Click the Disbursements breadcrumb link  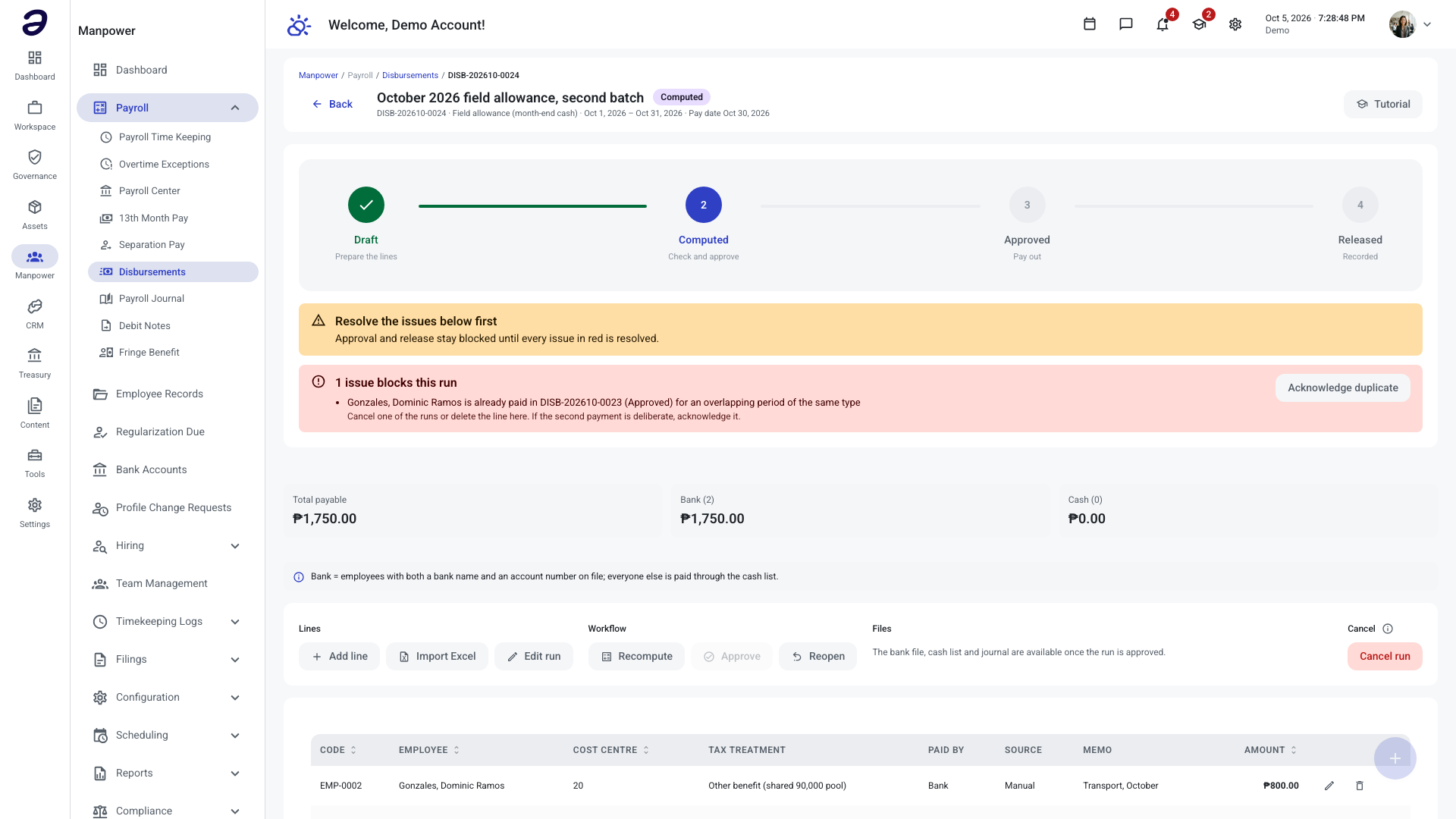click(x=410, y=75)
